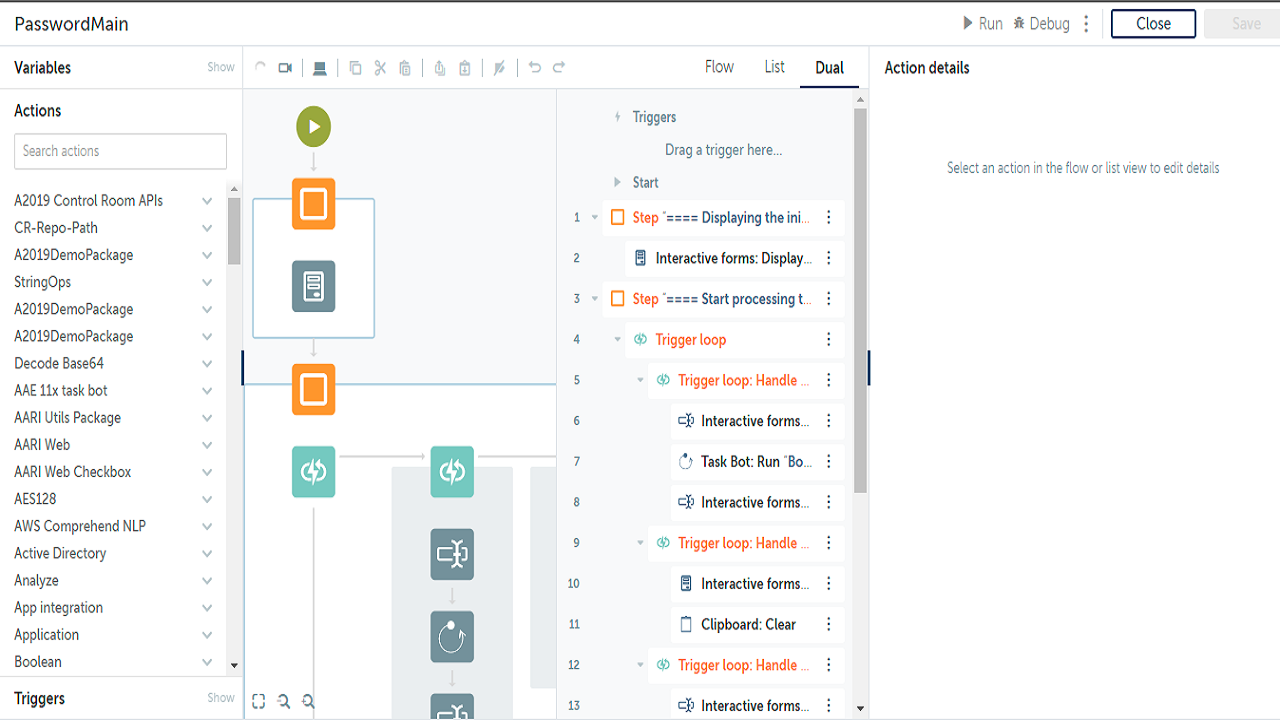
Task: Collapse the Trigger loop on line 4
Action: (x=618, y=340)
